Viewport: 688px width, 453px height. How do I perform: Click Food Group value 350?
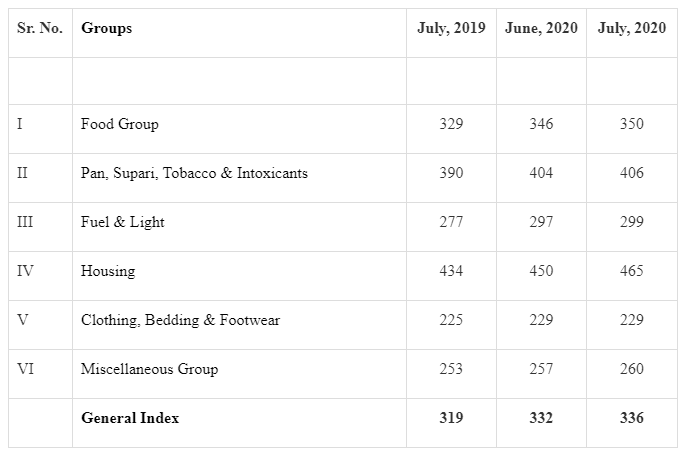click(631, 125)
